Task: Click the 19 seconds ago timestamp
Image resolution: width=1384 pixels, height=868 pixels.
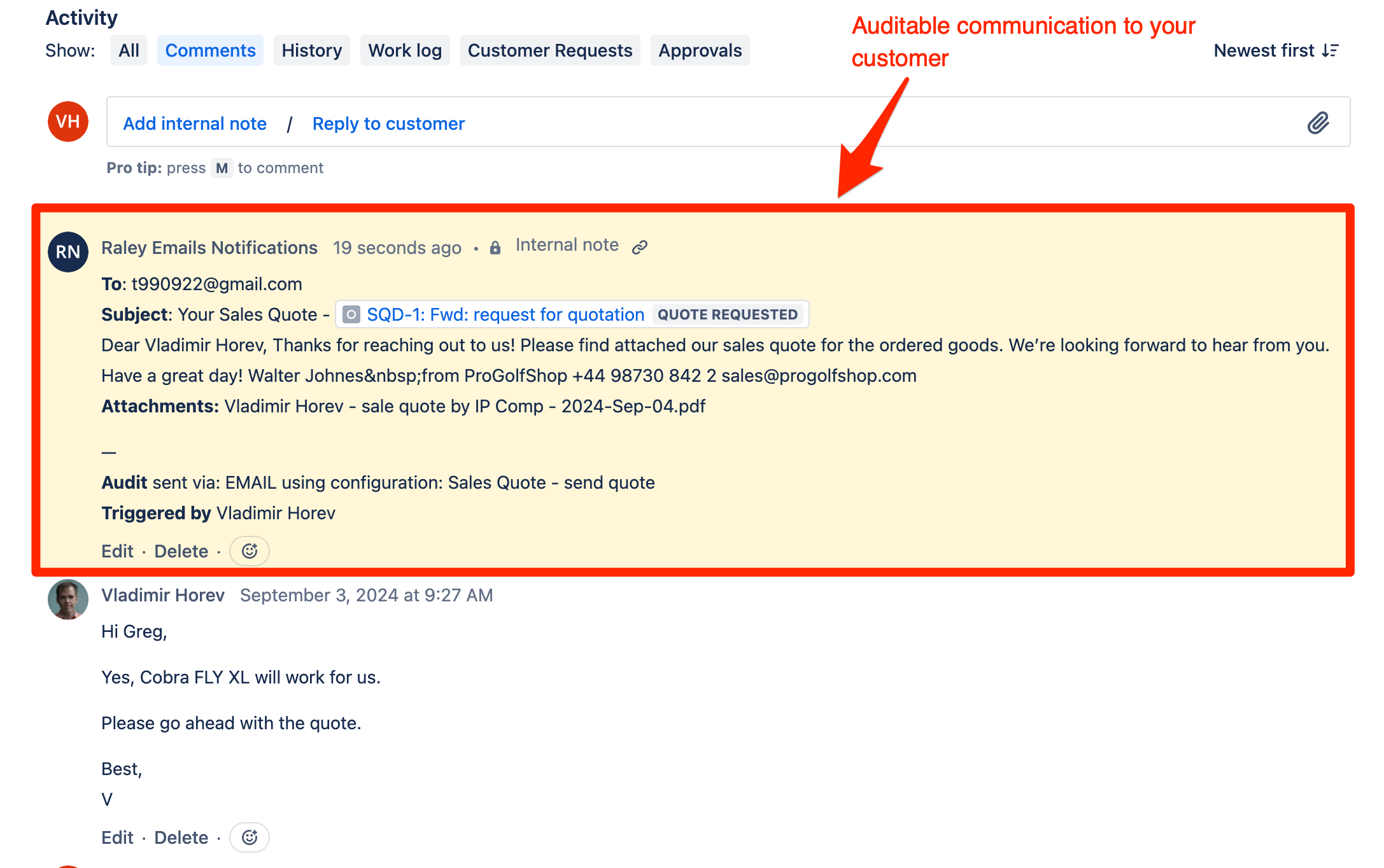Action: pos(397,248)
